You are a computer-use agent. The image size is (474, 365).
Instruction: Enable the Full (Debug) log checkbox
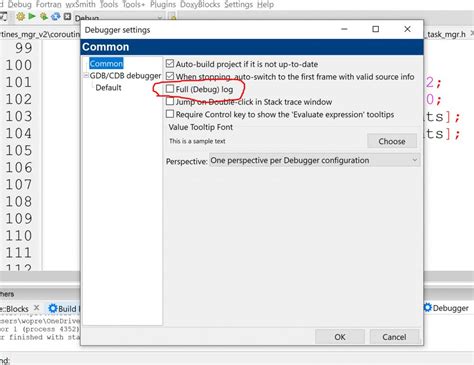pyautogui.click(x=170, y=89)
